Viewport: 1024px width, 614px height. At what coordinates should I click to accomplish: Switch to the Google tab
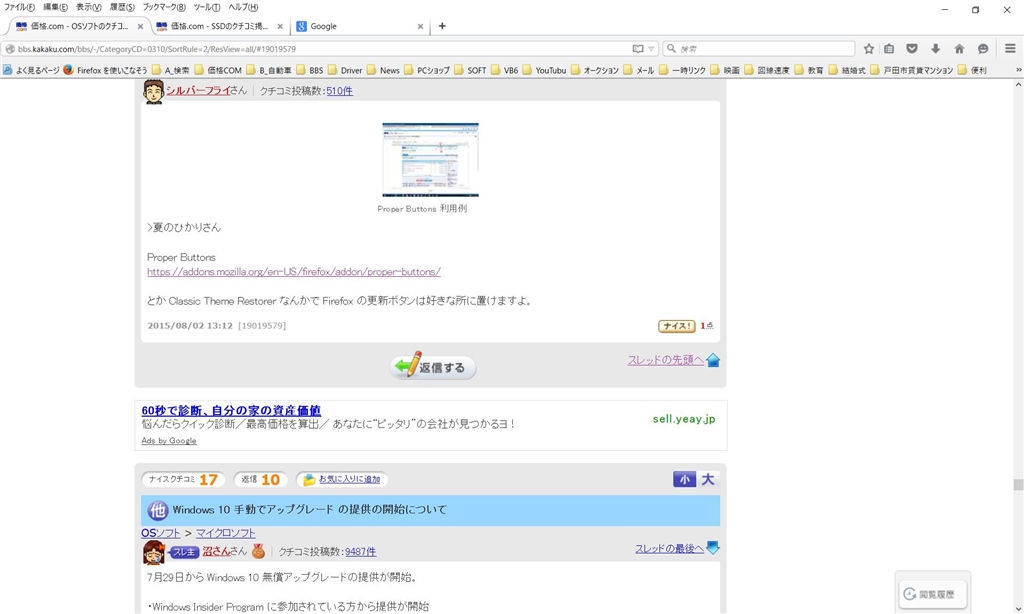[359, 26]
